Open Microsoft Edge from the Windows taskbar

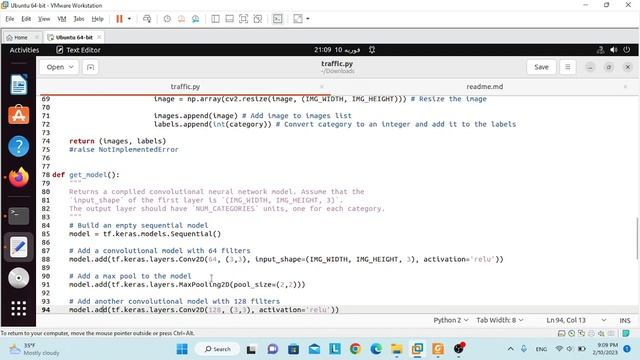[x=376, y=349]
